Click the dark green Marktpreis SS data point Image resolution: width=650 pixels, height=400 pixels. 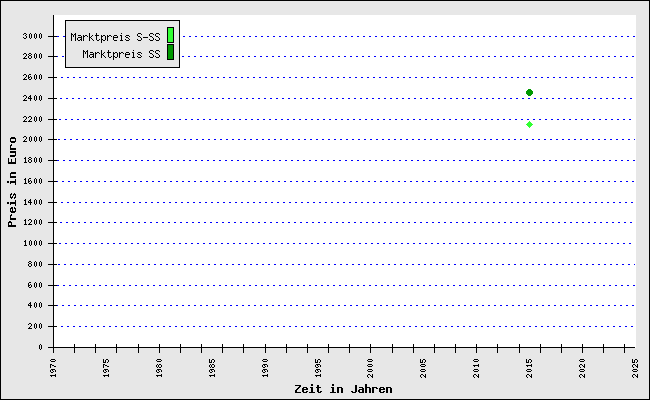[x=529, y=92]
